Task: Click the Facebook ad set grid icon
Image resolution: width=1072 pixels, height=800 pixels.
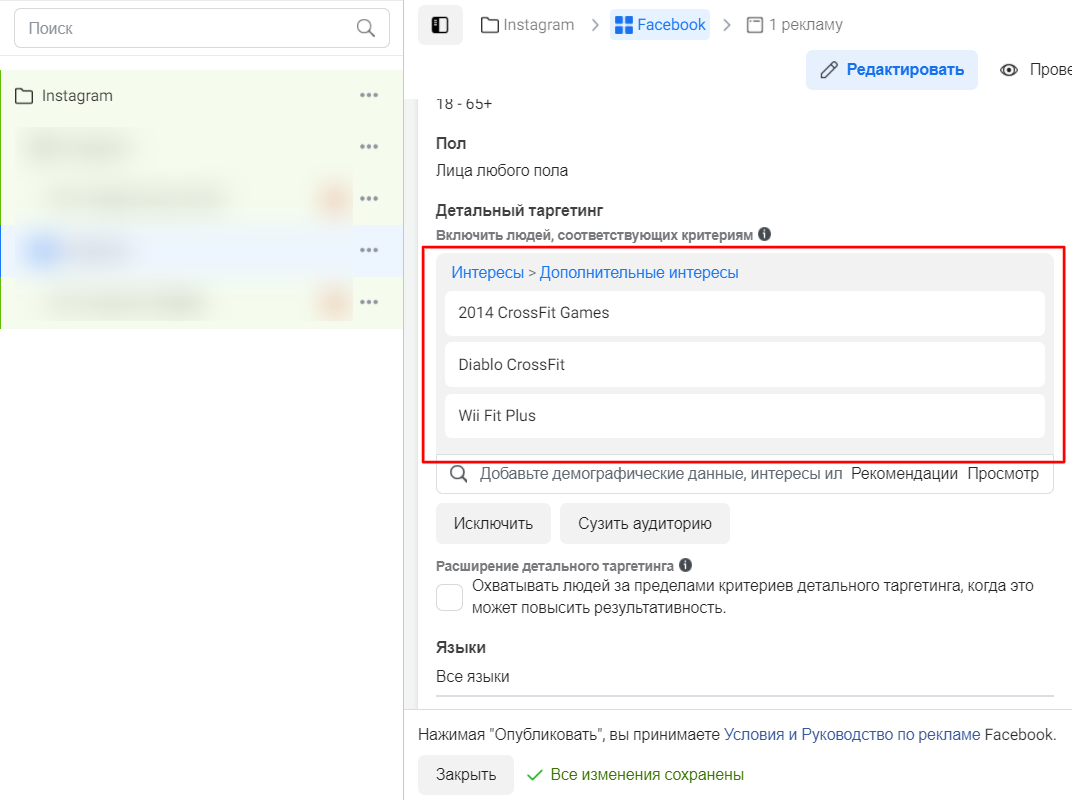Action: coord(624,25)
